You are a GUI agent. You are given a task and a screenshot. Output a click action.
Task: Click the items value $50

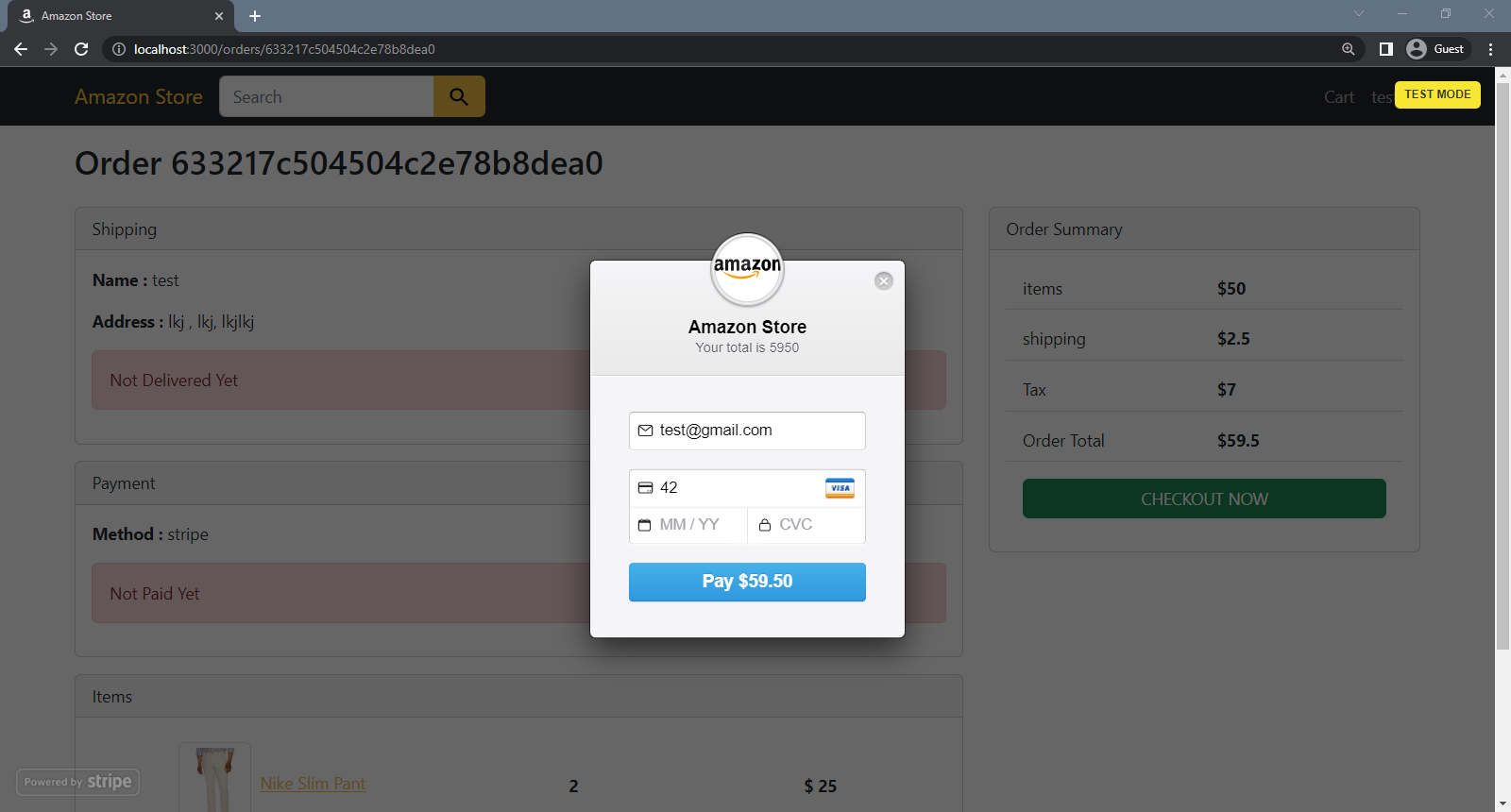pyautogui.click(x=1231, y=289)
